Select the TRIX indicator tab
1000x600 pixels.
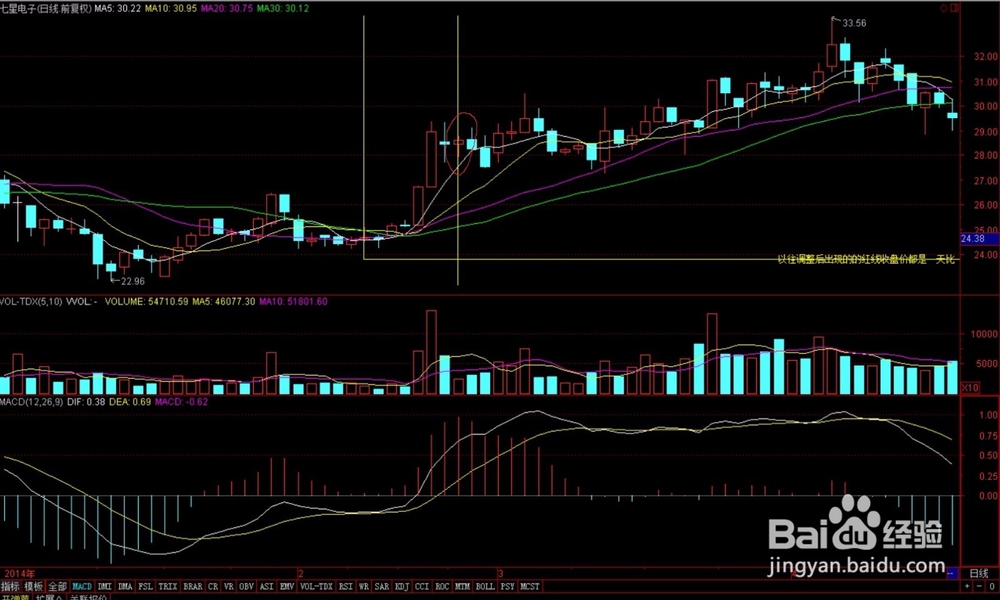point(168,587)
